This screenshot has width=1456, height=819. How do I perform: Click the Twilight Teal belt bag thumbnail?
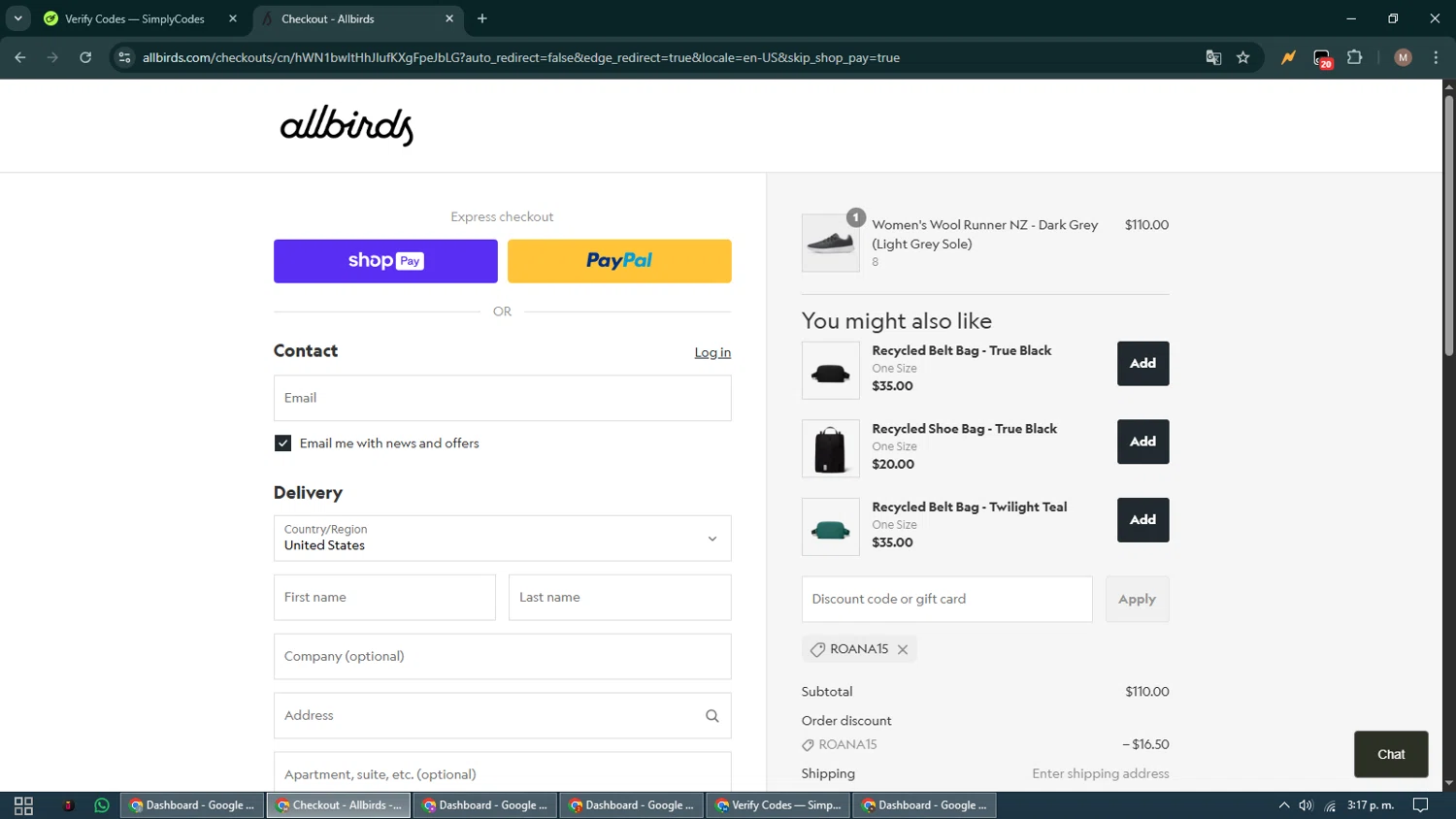[x=830, y=527]
